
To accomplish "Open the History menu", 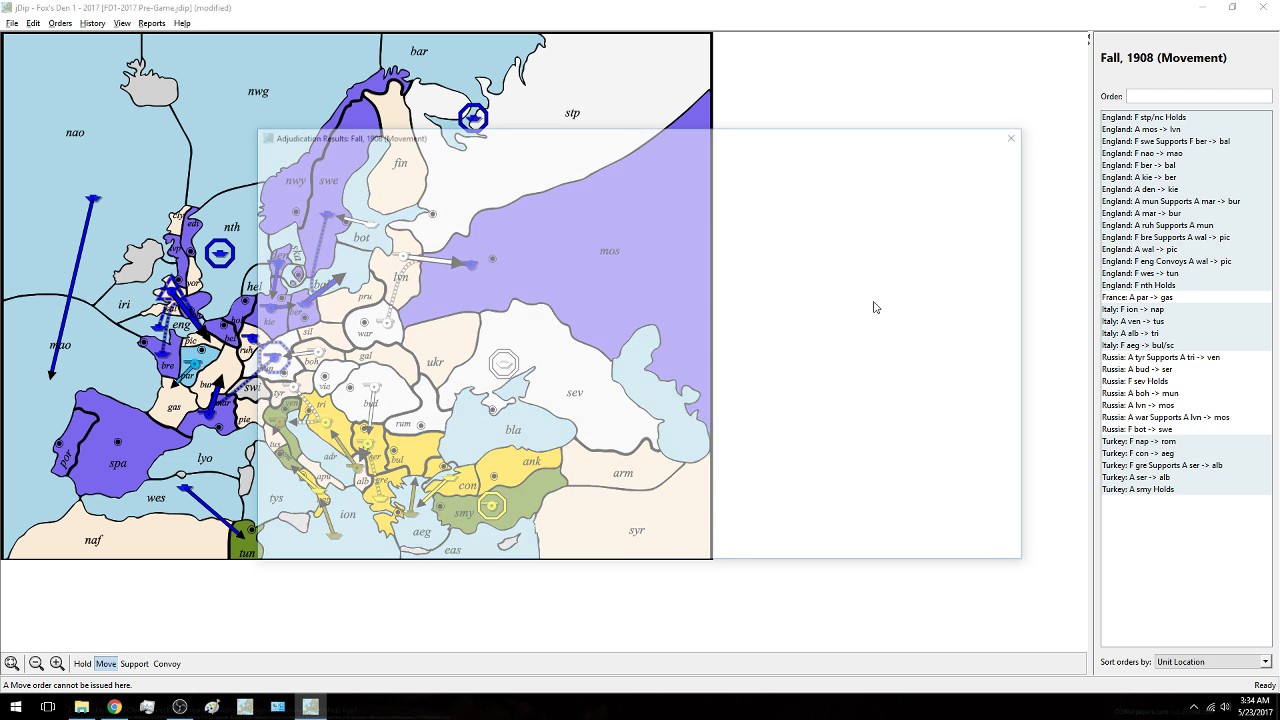I will coord(92,23).
